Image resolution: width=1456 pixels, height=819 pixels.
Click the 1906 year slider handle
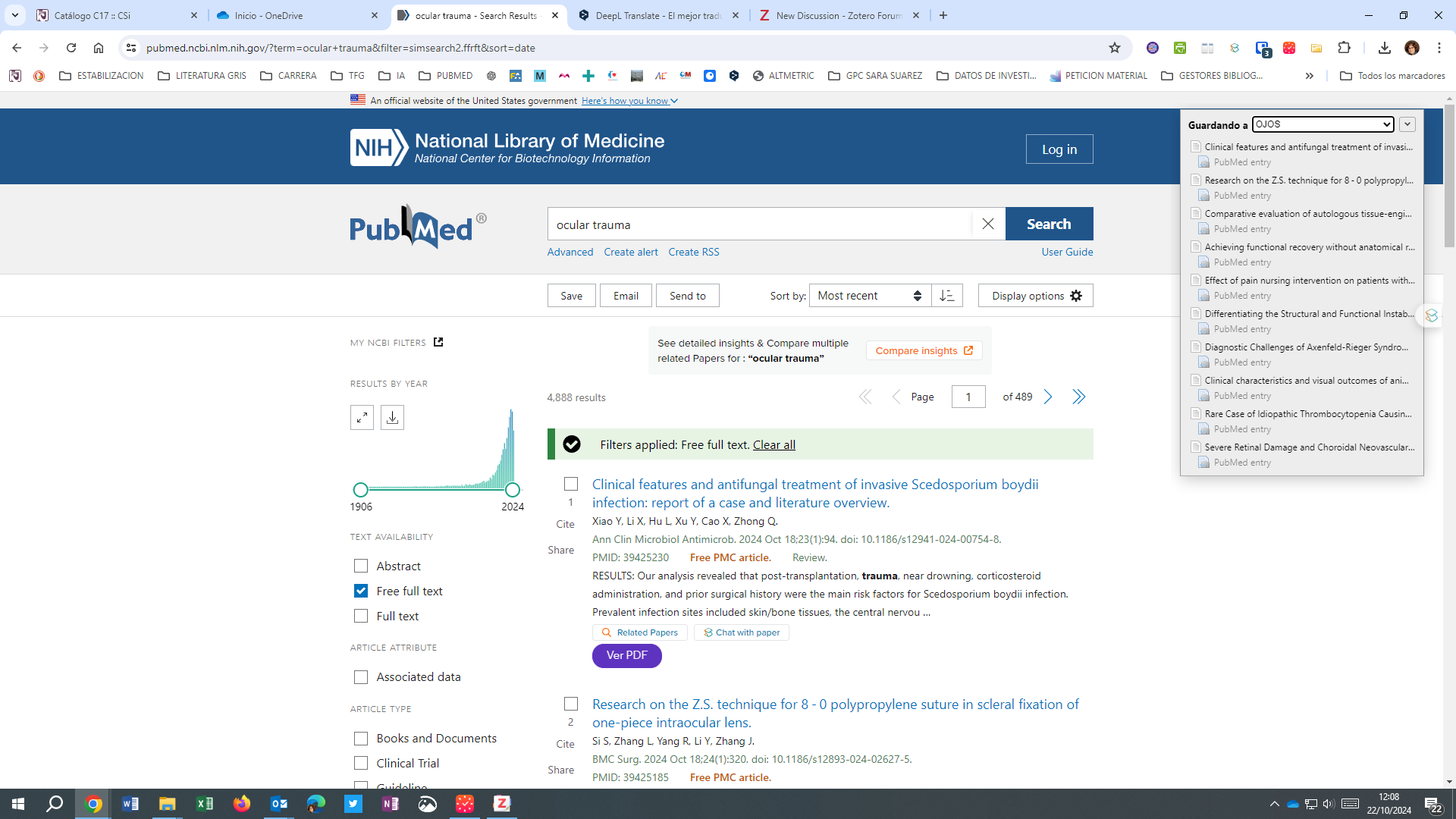(x=361, y=490)
